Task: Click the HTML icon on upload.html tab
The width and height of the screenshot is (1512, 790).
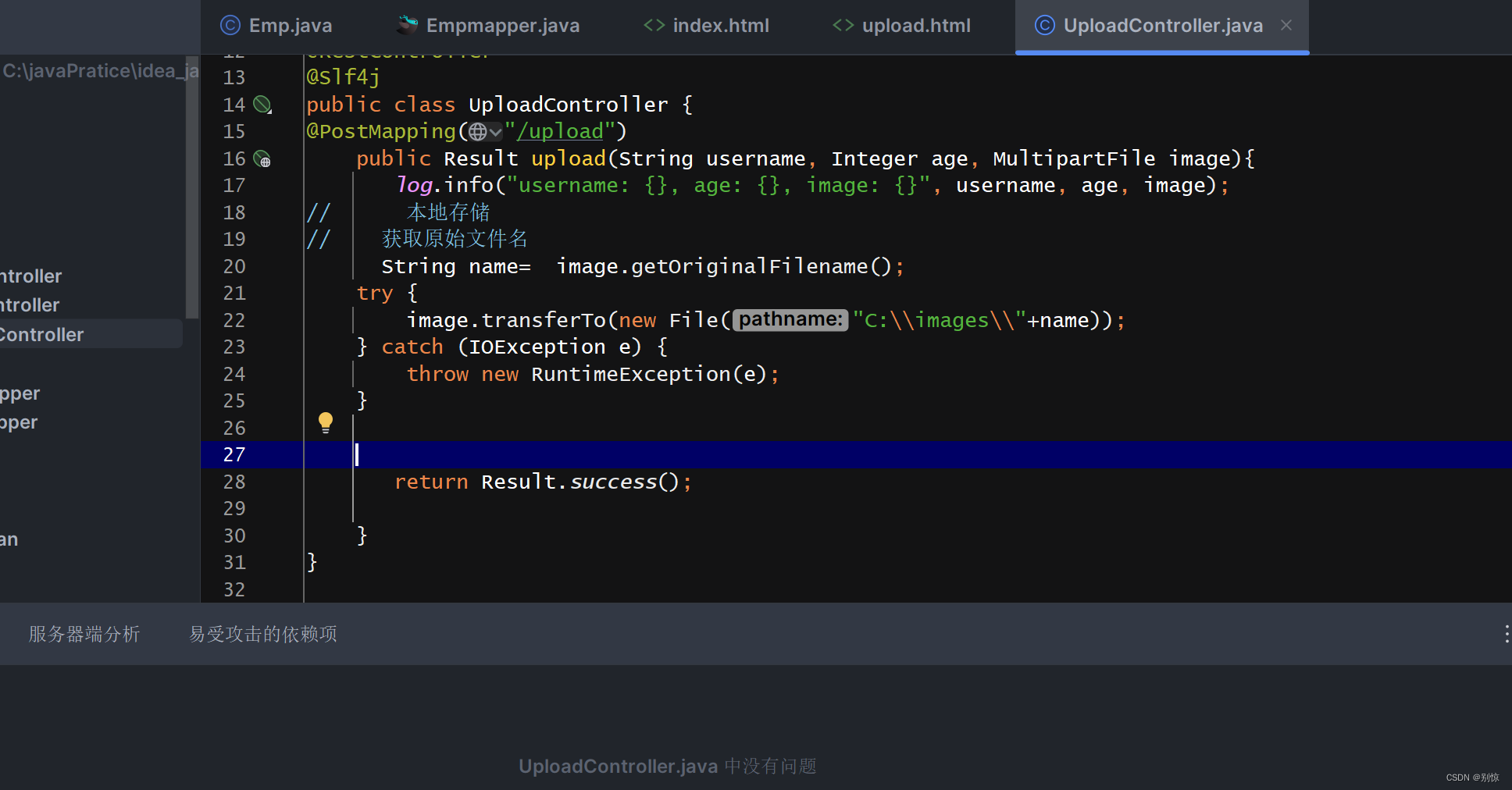Action: (x=842, y=24)
